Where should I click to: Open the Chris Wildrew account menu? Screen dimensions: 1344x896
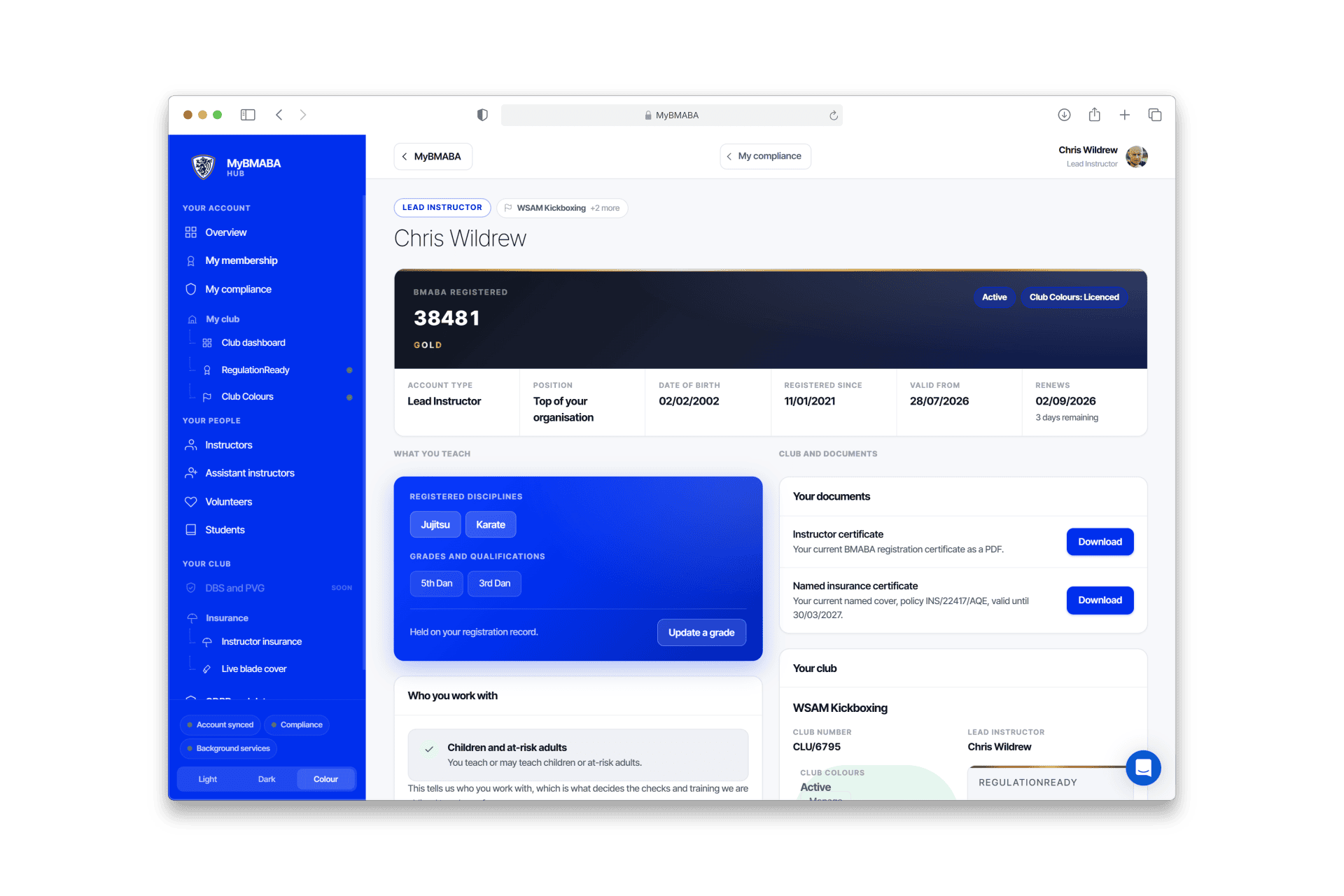(1102, 156)
